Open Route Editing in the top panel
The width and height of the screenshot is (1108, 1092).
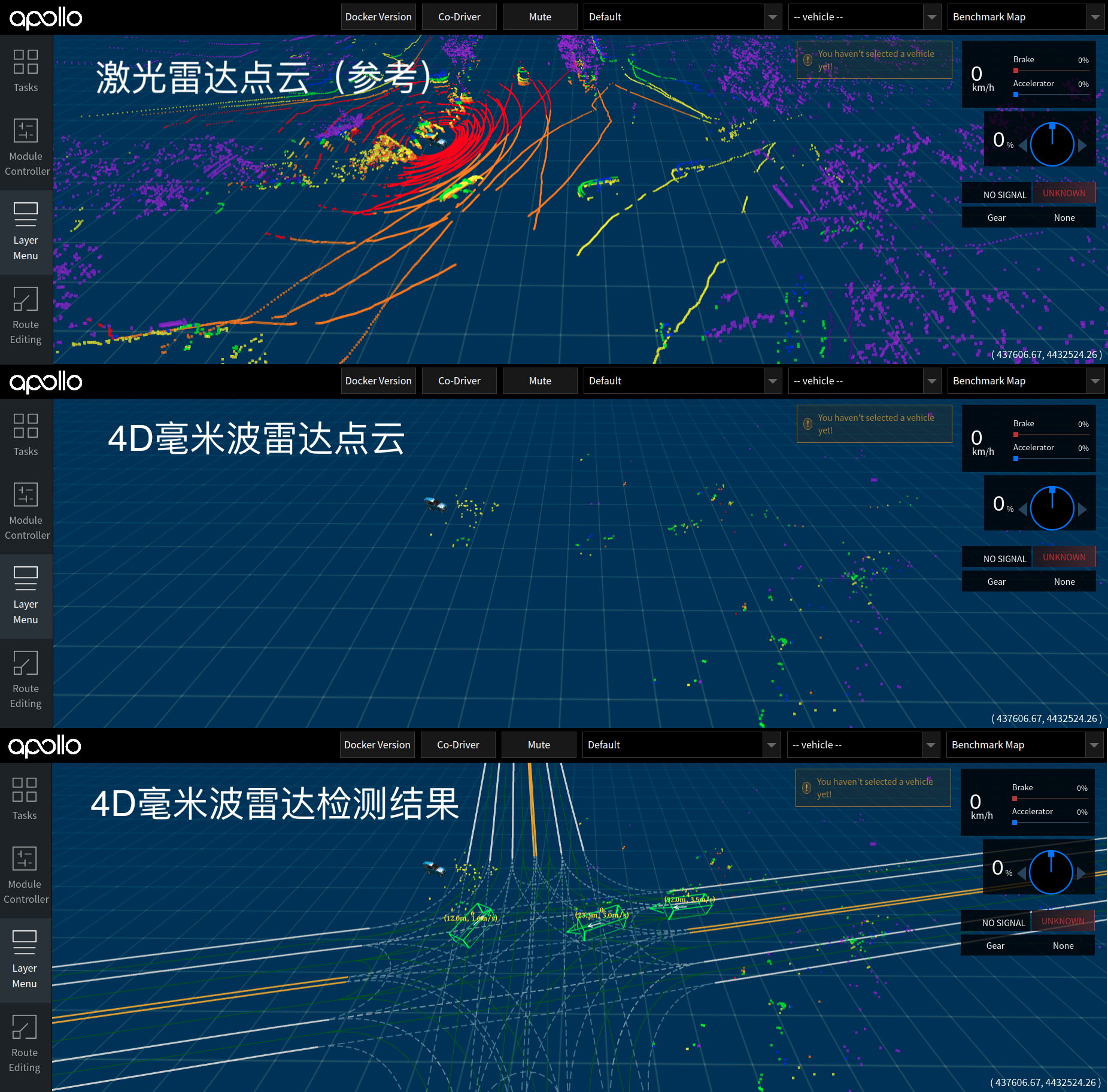(x=26, y=316)
